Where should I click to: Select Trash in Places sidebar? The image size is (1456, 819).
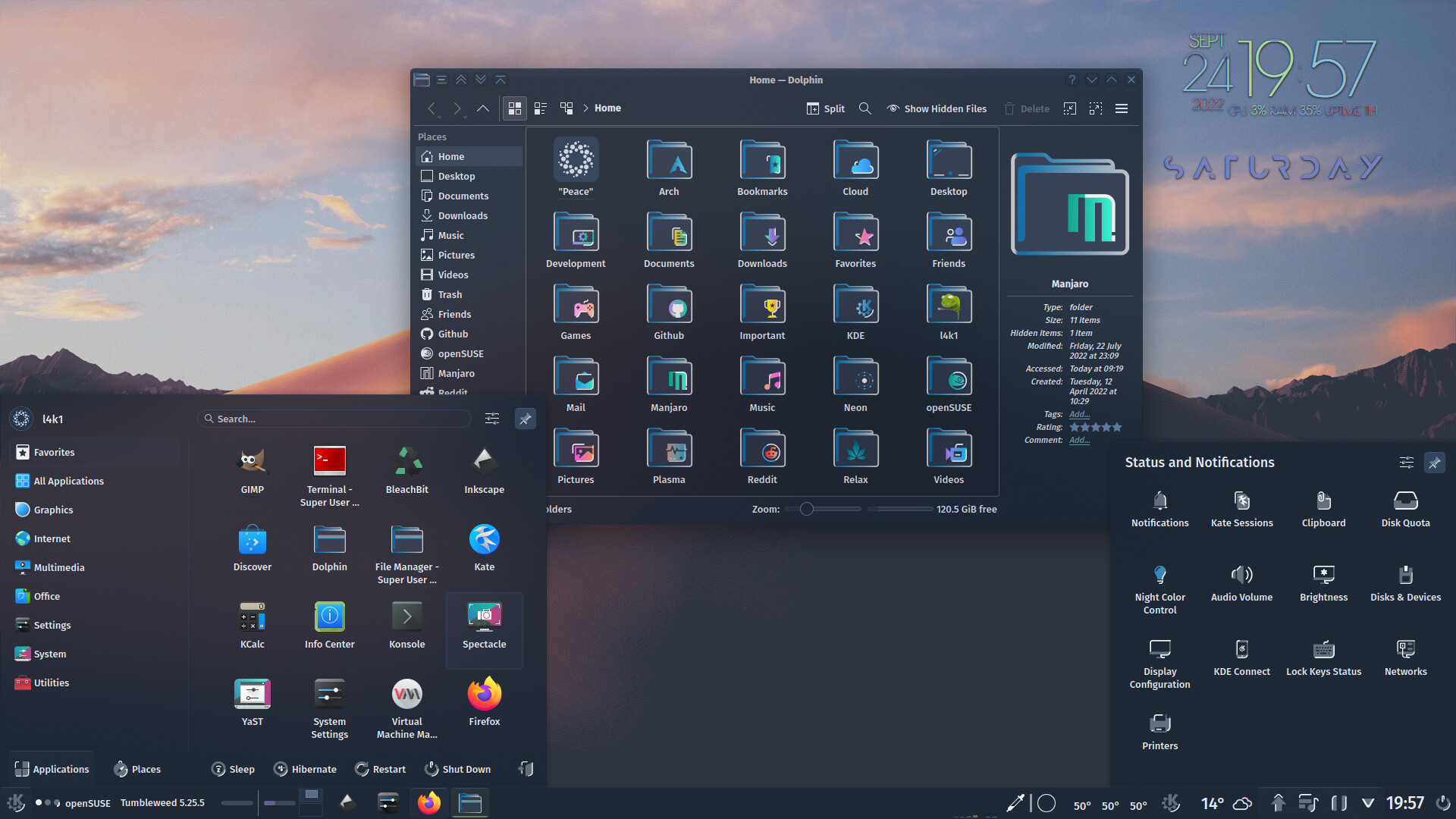click(469, 294)
